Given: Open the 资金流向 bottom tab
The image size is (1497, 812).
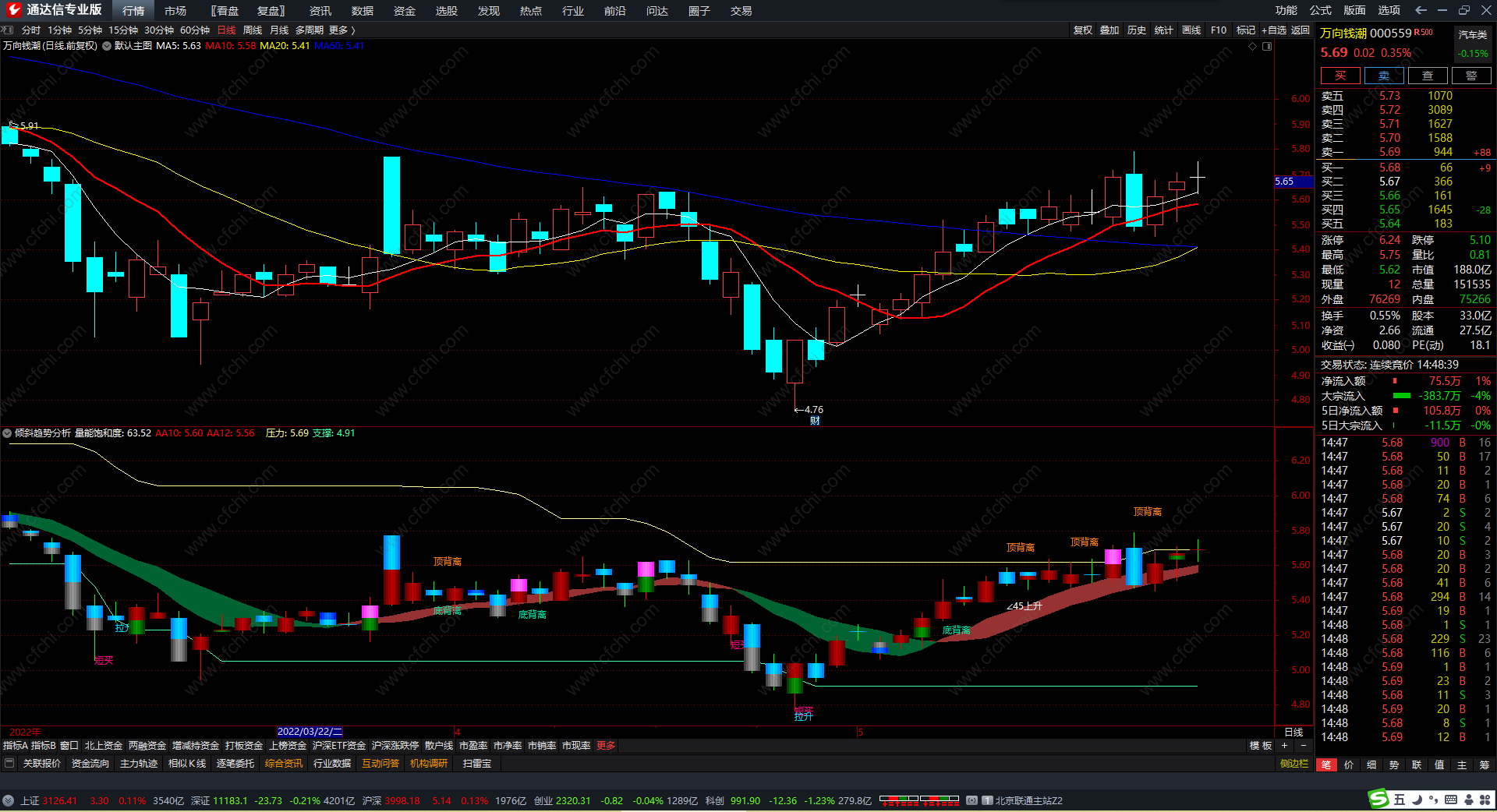Looking at the screenshot, I should pyautogui.click(x=90, y=764).
